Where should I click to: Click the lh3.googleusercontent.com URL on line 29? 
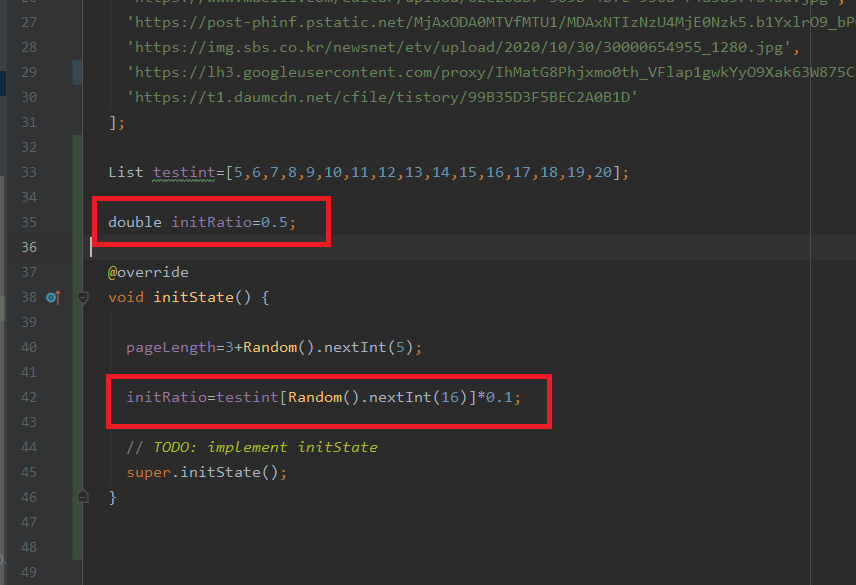491,73
